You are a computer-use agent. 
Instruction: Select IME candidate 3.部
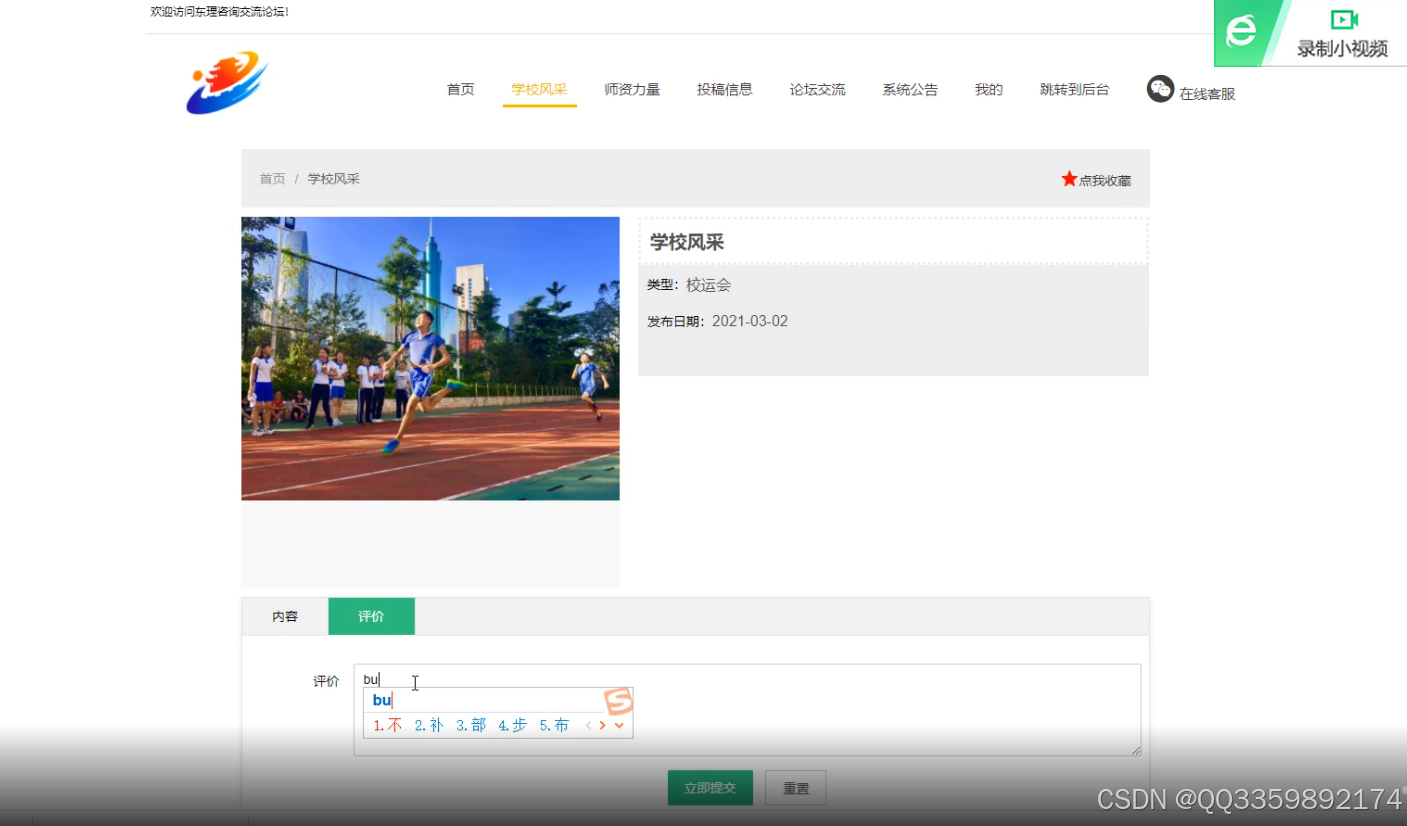click(x=471, y=726)
